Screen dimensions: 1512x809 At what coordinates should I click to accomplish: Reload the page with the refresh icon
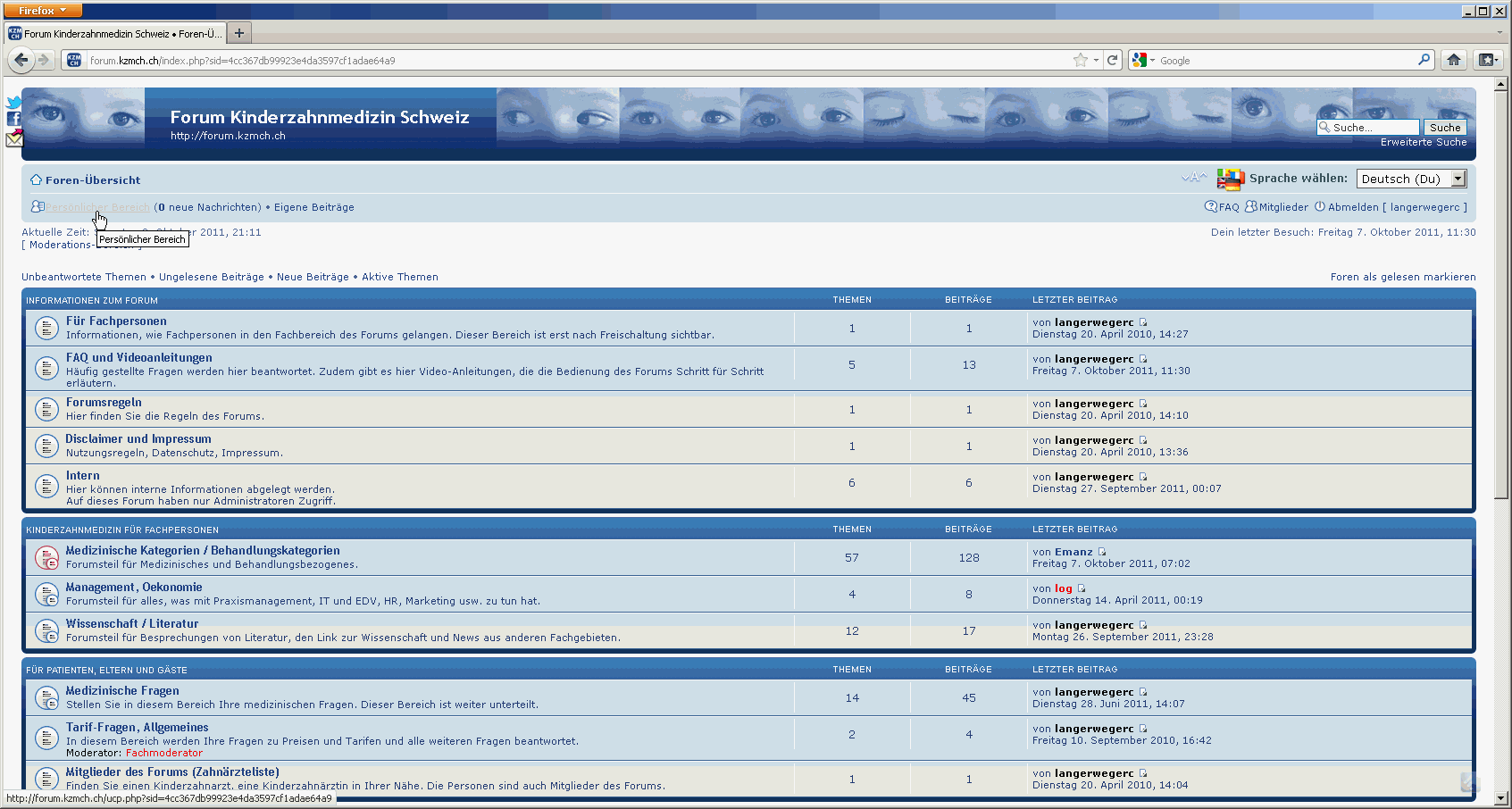click(1113, 60)
